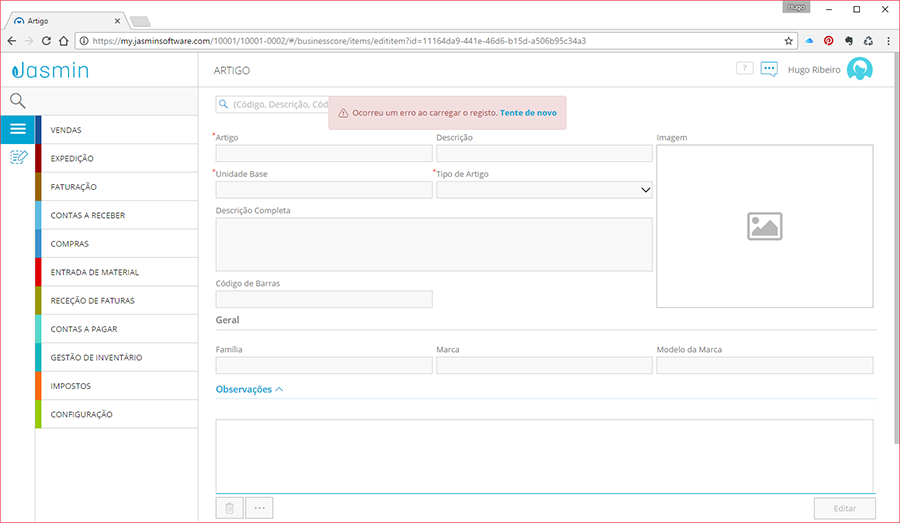This screenshot has width=900, height=523.
Task: Click the Código de Barras field
Action: click(324, 299)
